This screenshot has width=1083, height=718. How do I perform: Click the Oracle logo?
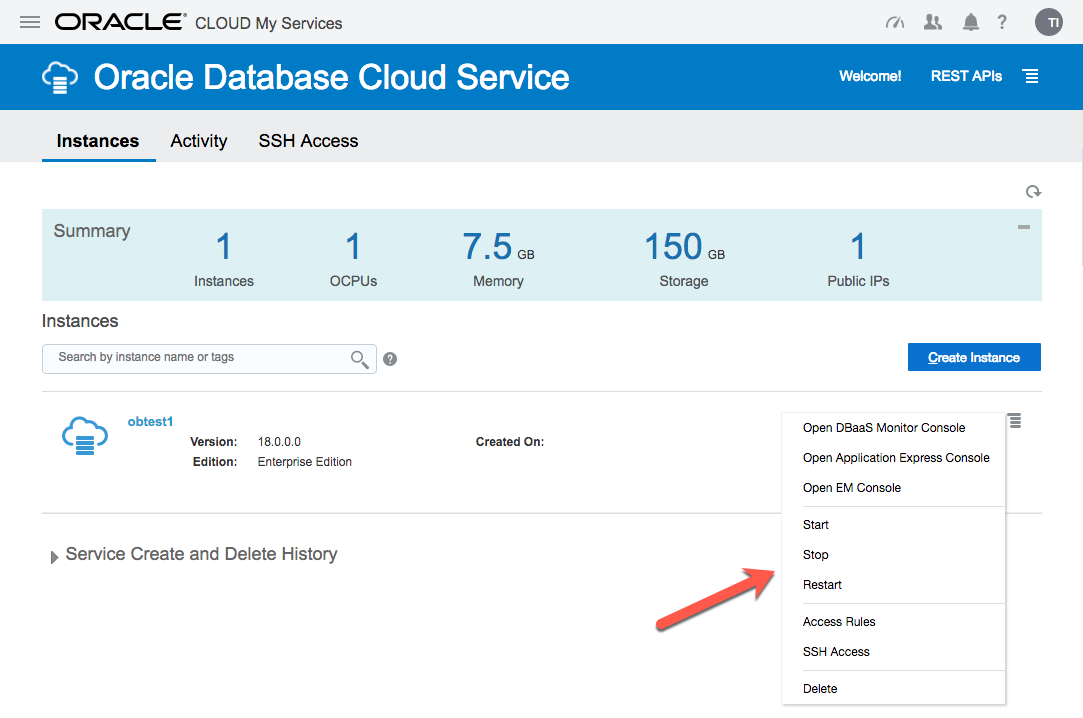tap(120, 22)
